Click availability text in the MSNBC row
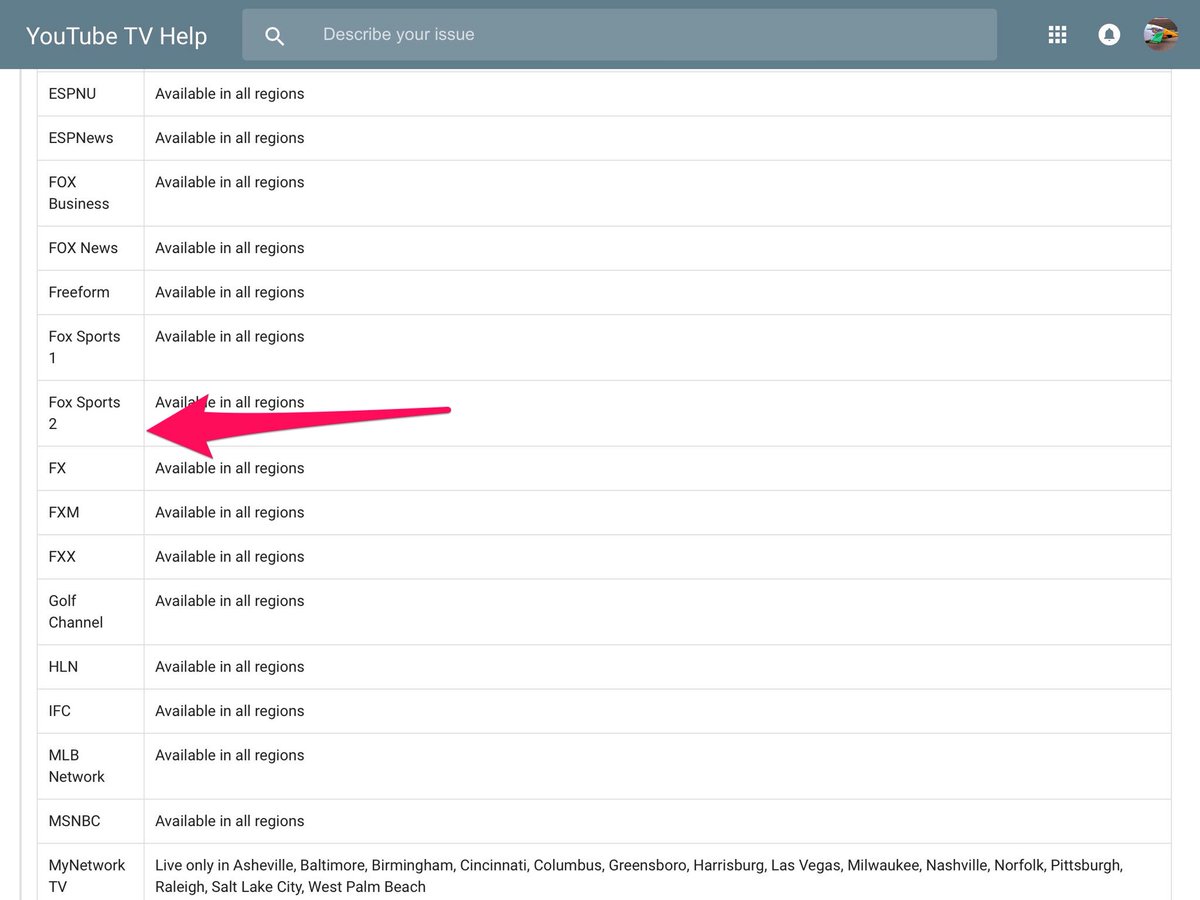Screen dimensions: 1200x900 click(x=230, y=820)
